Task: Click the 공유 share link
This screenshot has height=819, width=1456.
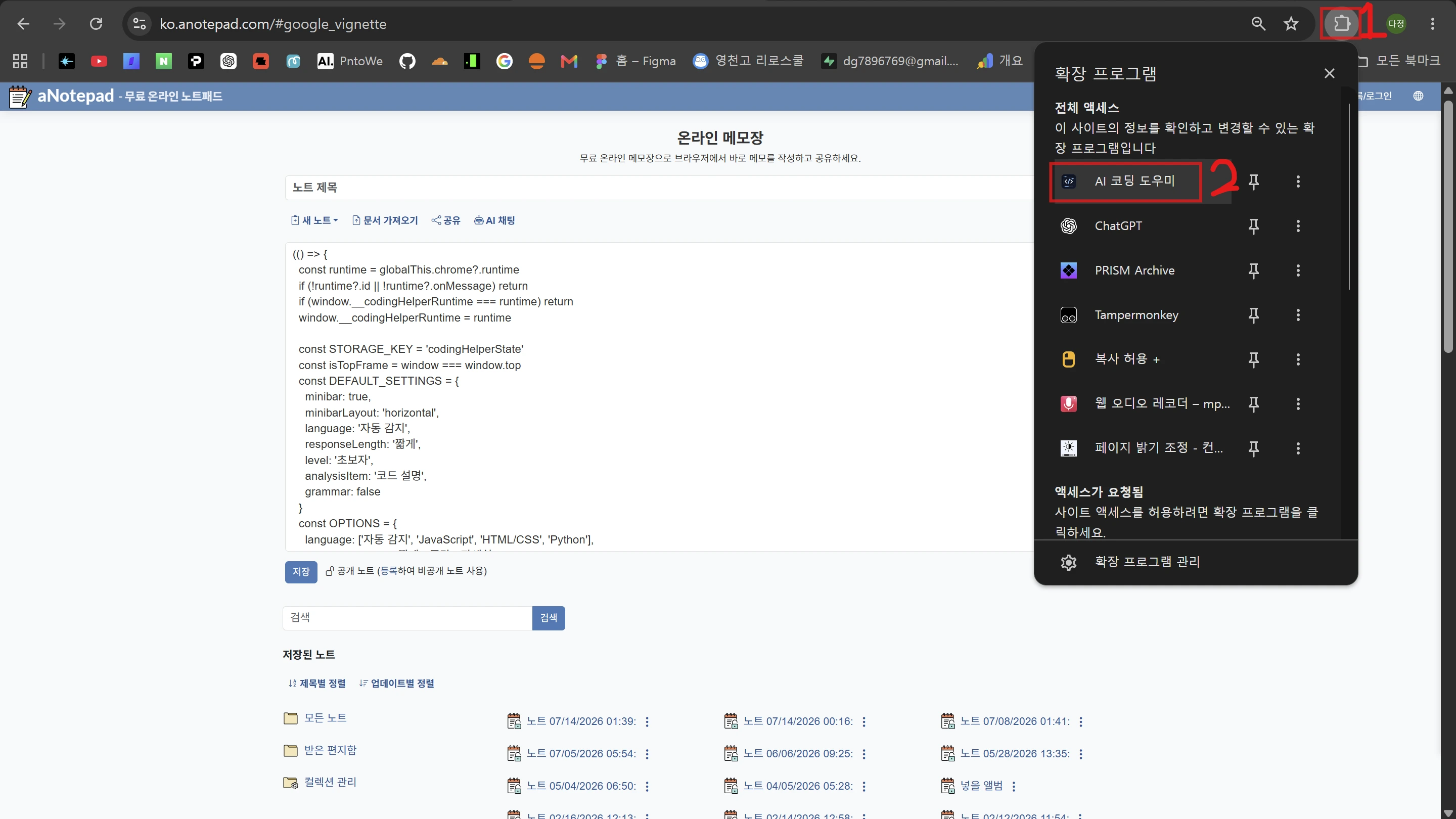Action: coord(446,220)
